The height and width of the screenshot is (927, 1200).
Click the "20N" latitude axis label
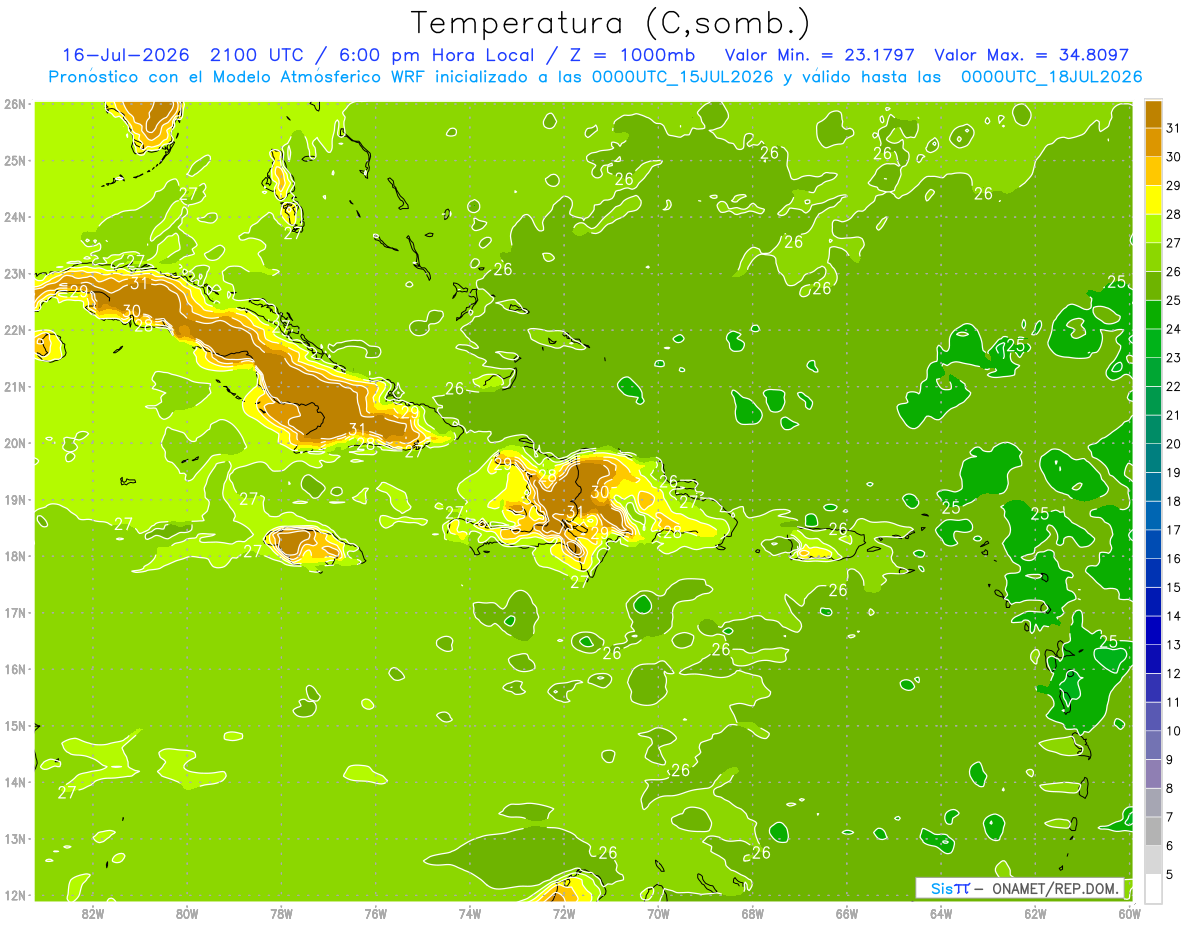(15, 443)
